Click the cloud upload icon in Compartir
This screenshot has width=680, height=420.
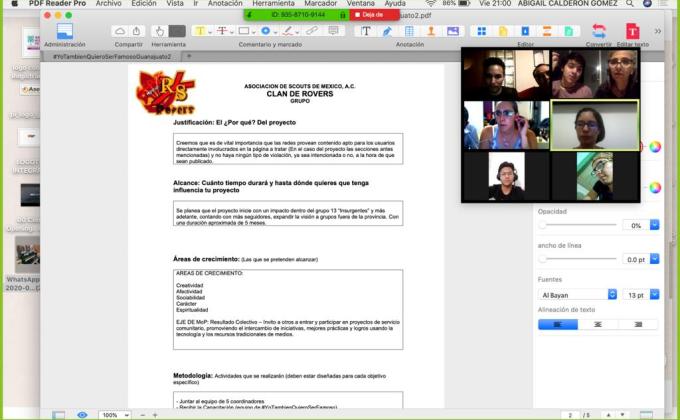[x=120, y=31]
